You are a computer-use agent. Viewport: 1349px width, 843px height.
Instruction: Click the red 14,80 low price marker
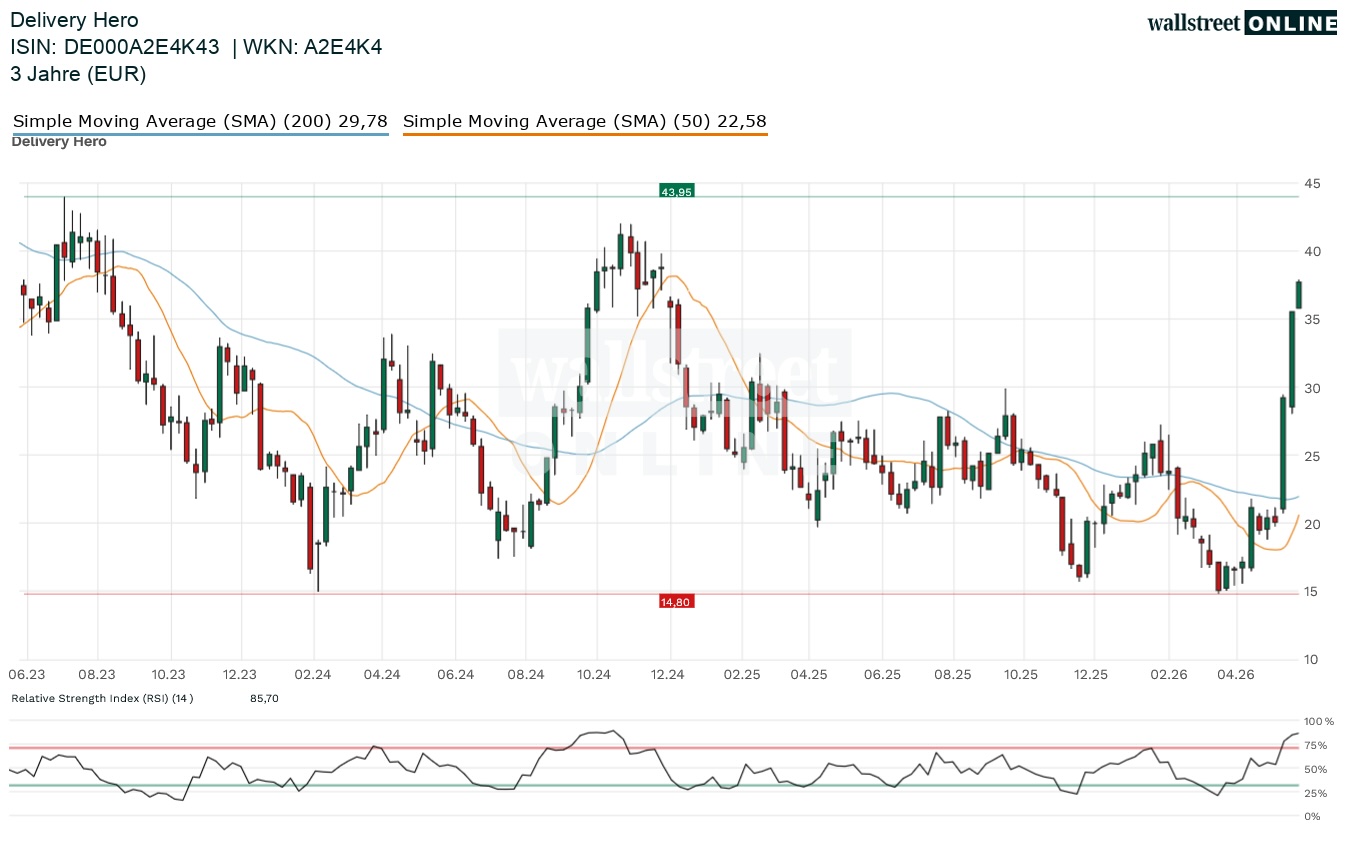677,601
